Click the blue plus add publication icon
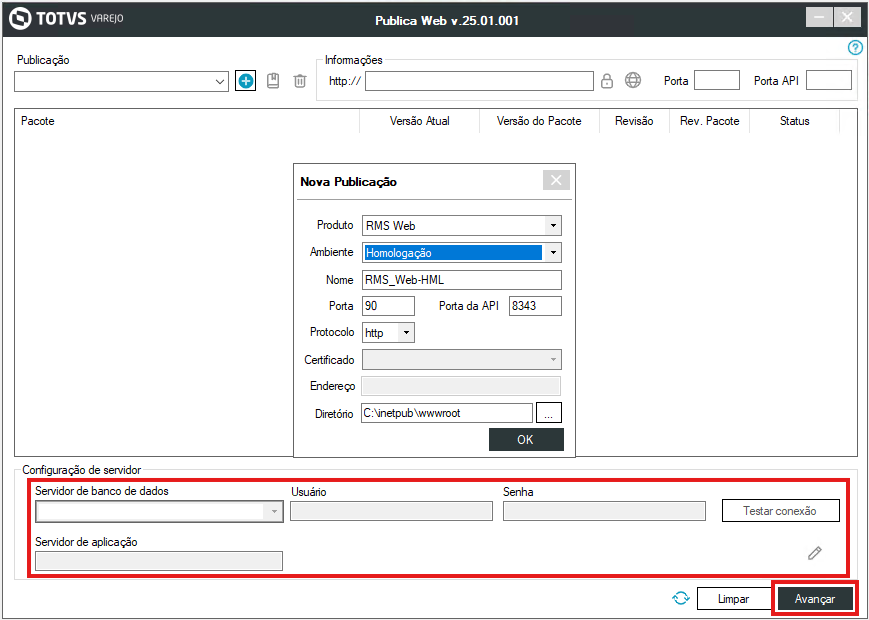 point(246,81)
